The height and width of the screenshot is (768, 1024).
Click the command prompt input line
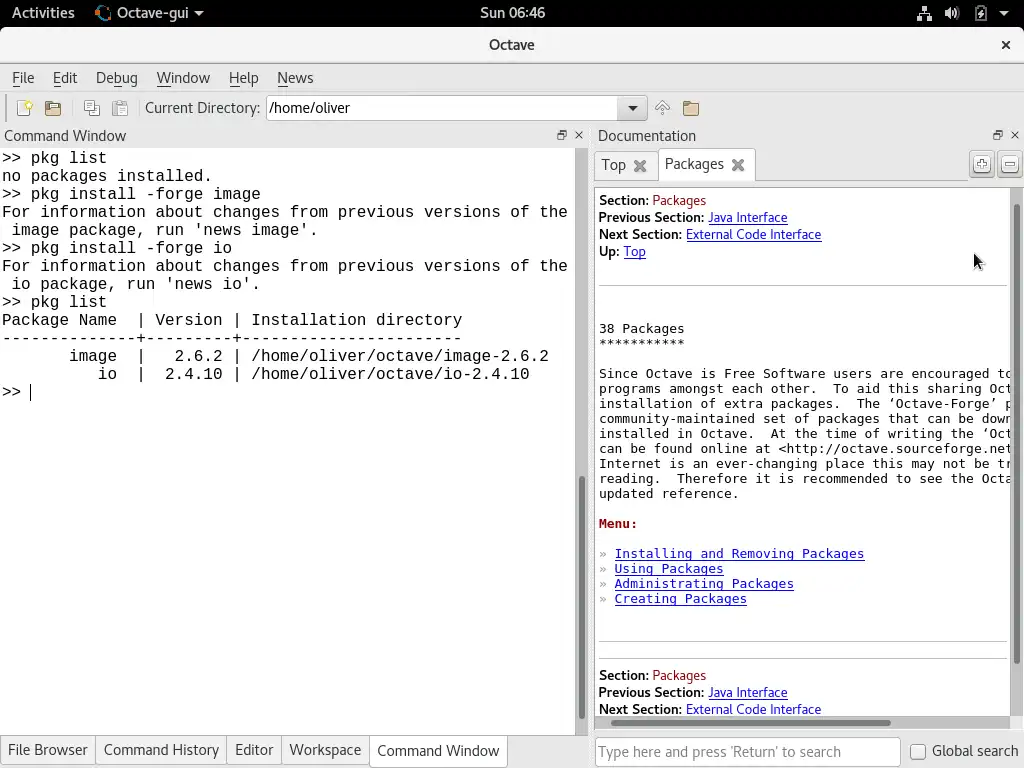(287, 392)
